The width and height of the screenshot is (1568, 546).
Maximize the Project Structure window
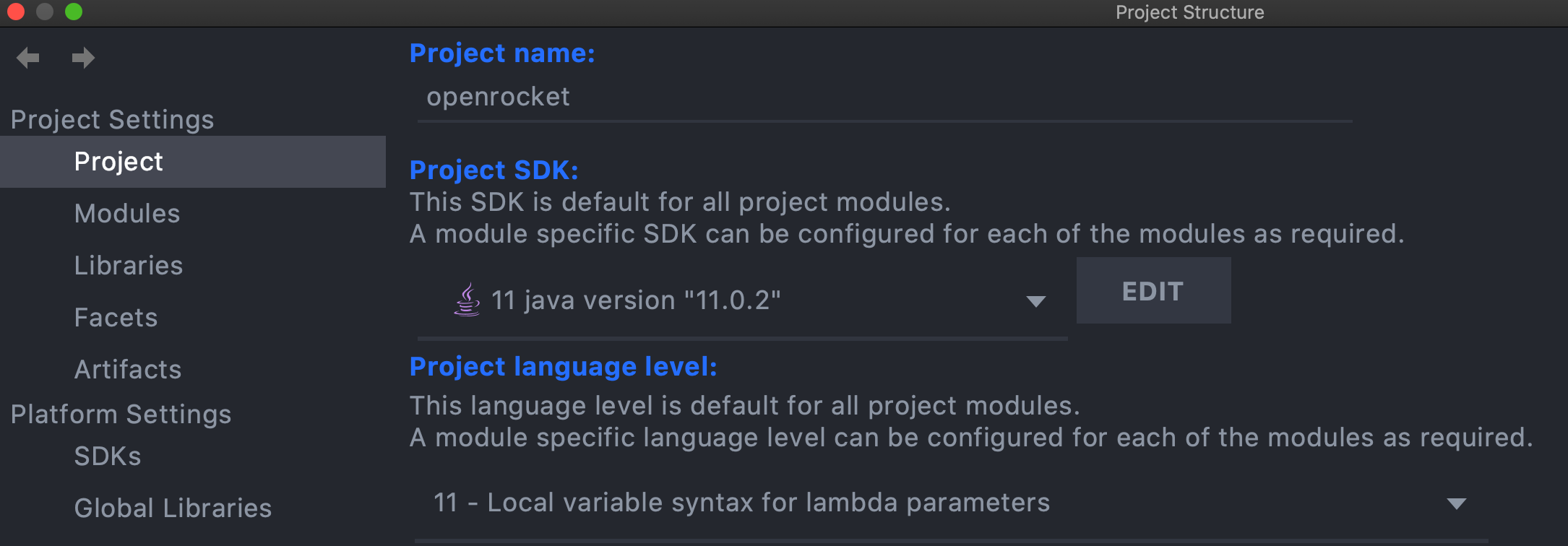(74, 12)
